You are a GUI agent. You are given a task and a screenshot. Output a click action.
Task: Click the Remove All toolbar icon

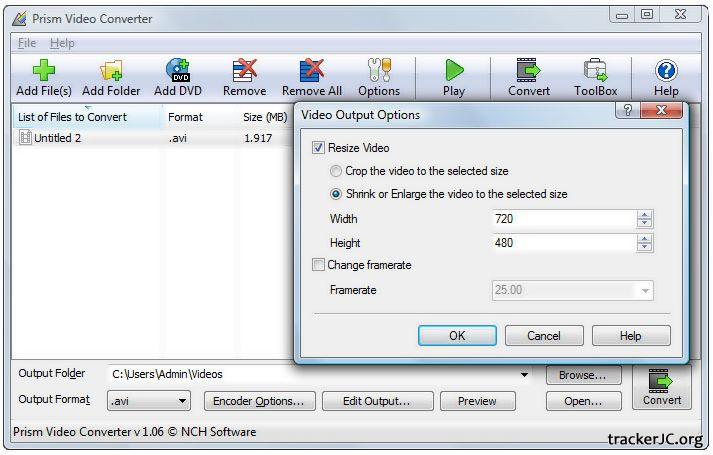point(311,71)
